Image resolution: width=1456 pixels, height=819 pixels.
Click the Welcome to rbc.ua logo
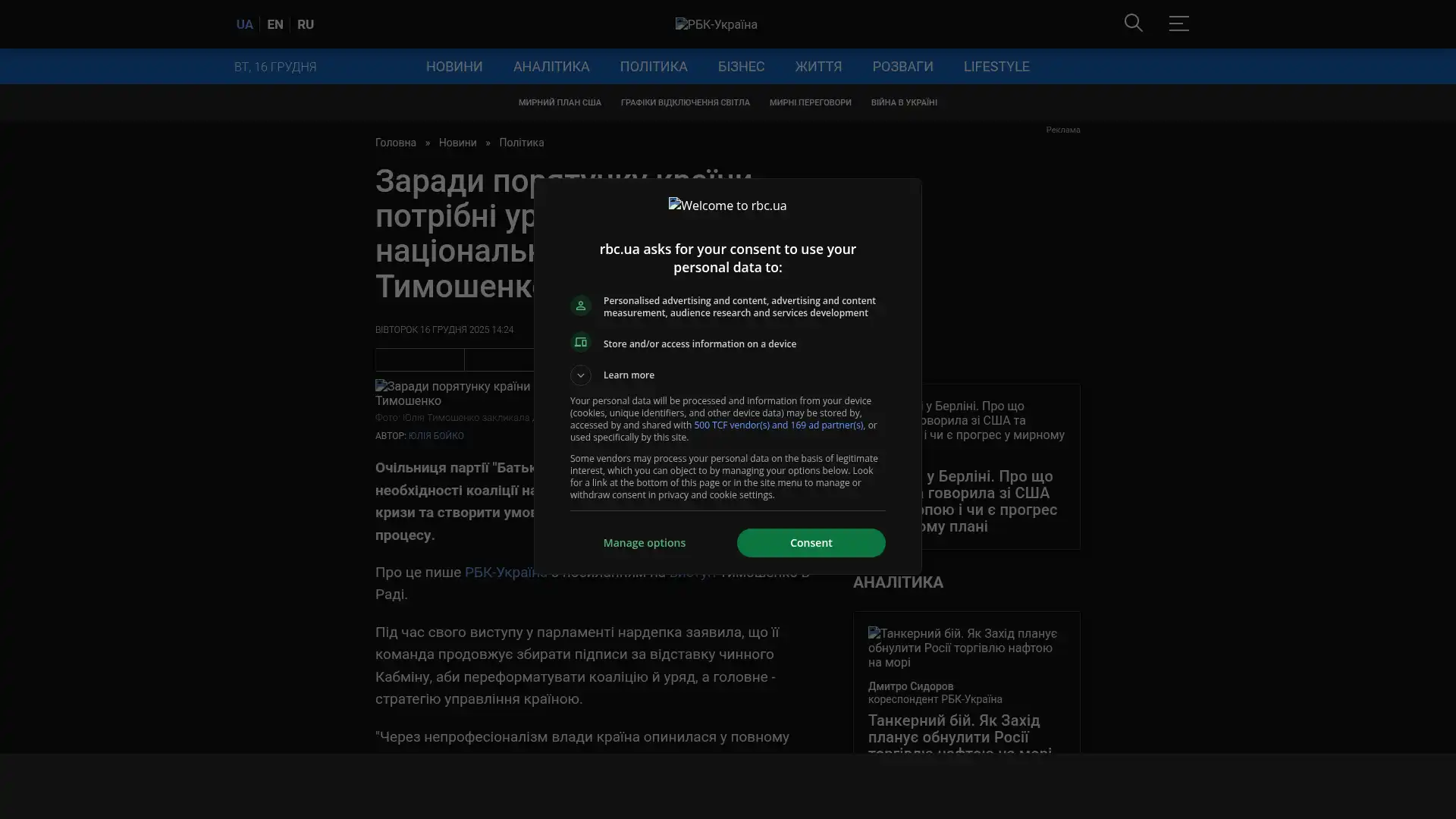[727, 206]
